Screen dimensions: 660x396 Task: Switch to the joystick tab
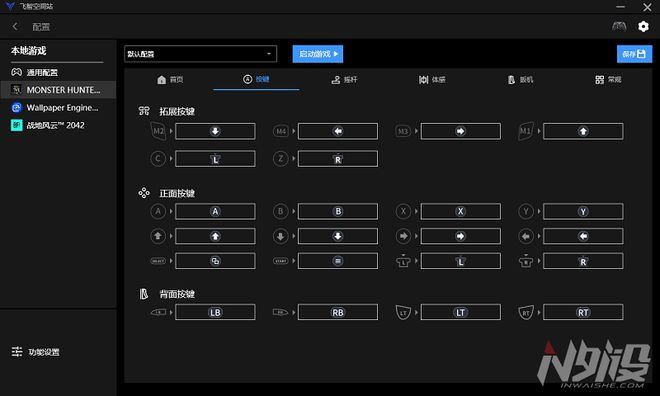click(344, 80)
